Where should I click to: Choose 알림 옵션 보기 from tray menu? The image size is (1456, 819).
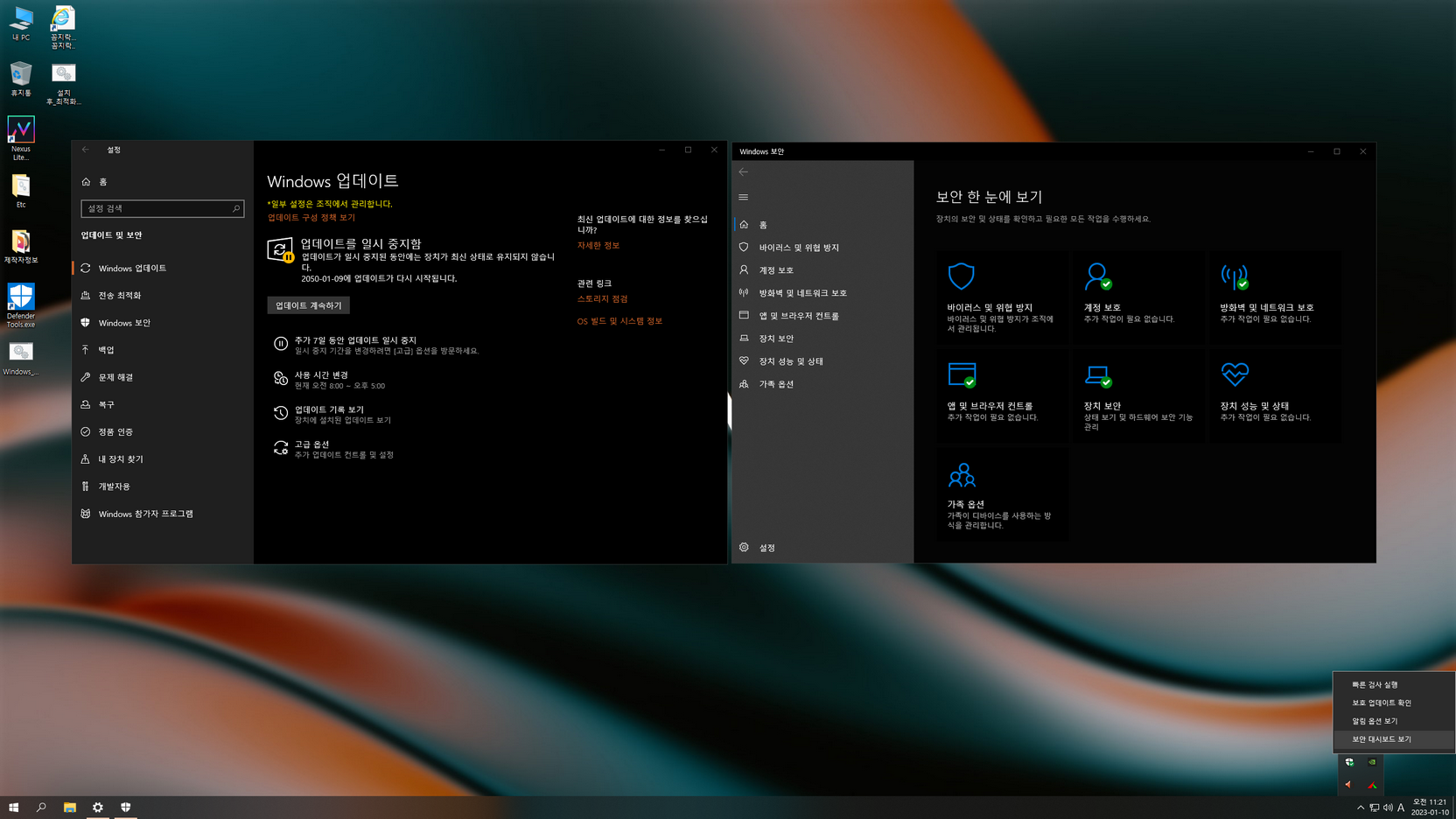point(1394,721)
